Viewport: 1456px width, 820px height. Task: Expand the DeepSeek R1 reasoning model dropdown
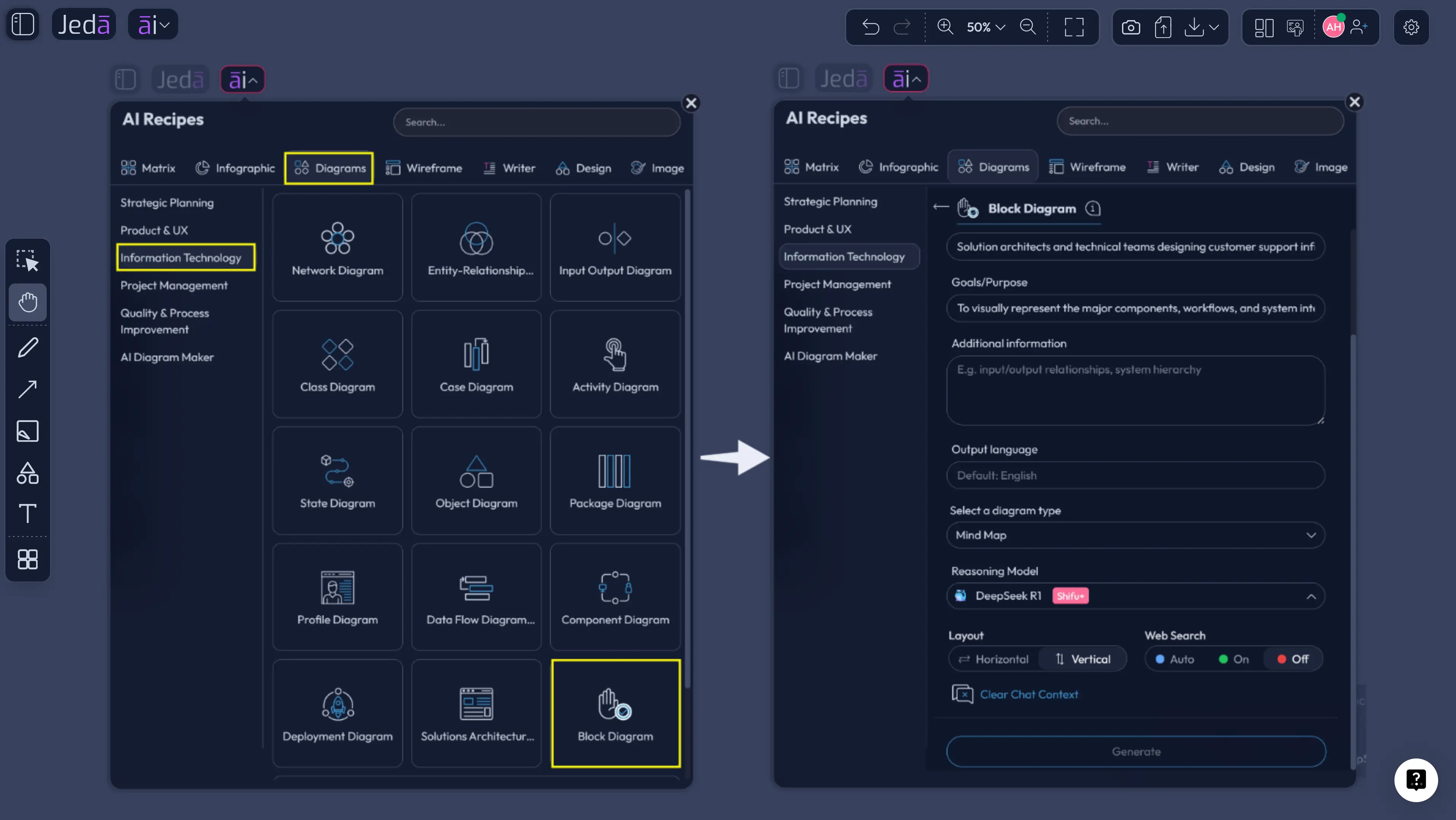[x=1135, y=596]
